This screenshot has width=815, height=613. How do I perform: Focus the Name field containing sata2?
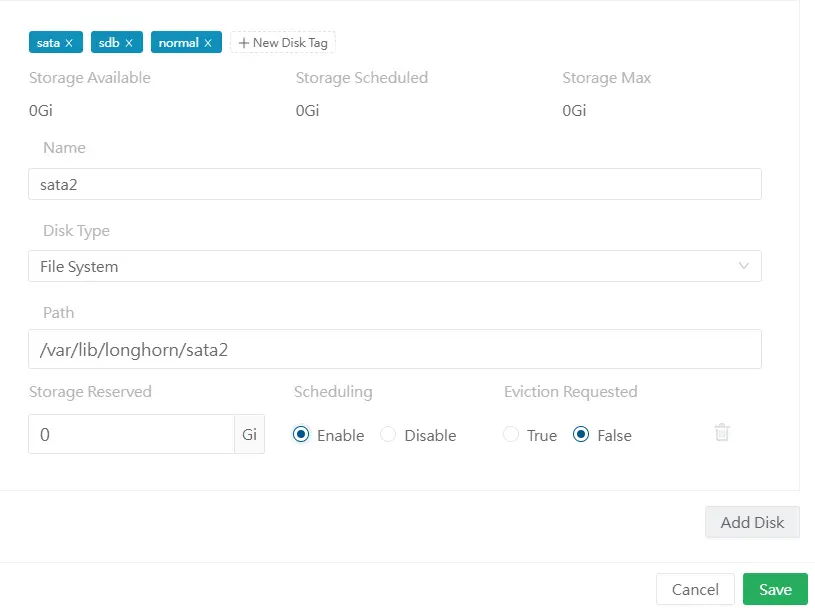[x=394, y=184]
